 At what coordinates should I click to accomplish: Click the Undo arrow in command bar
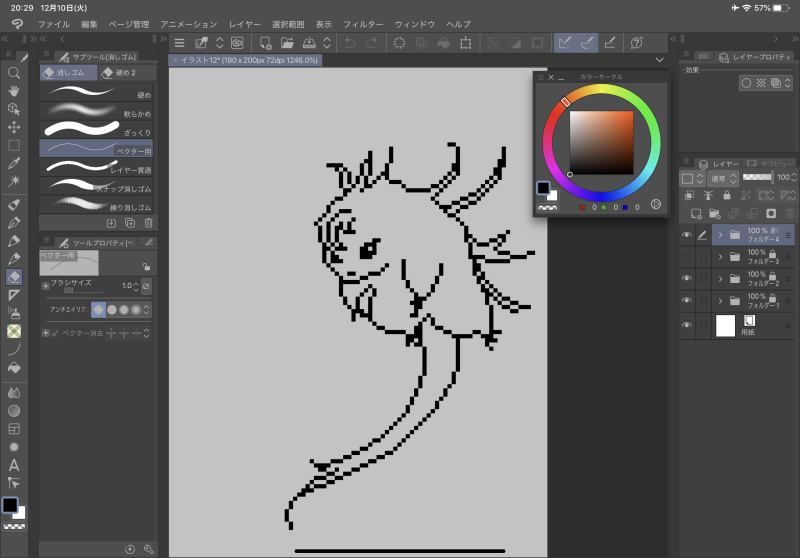pos(349,43)
